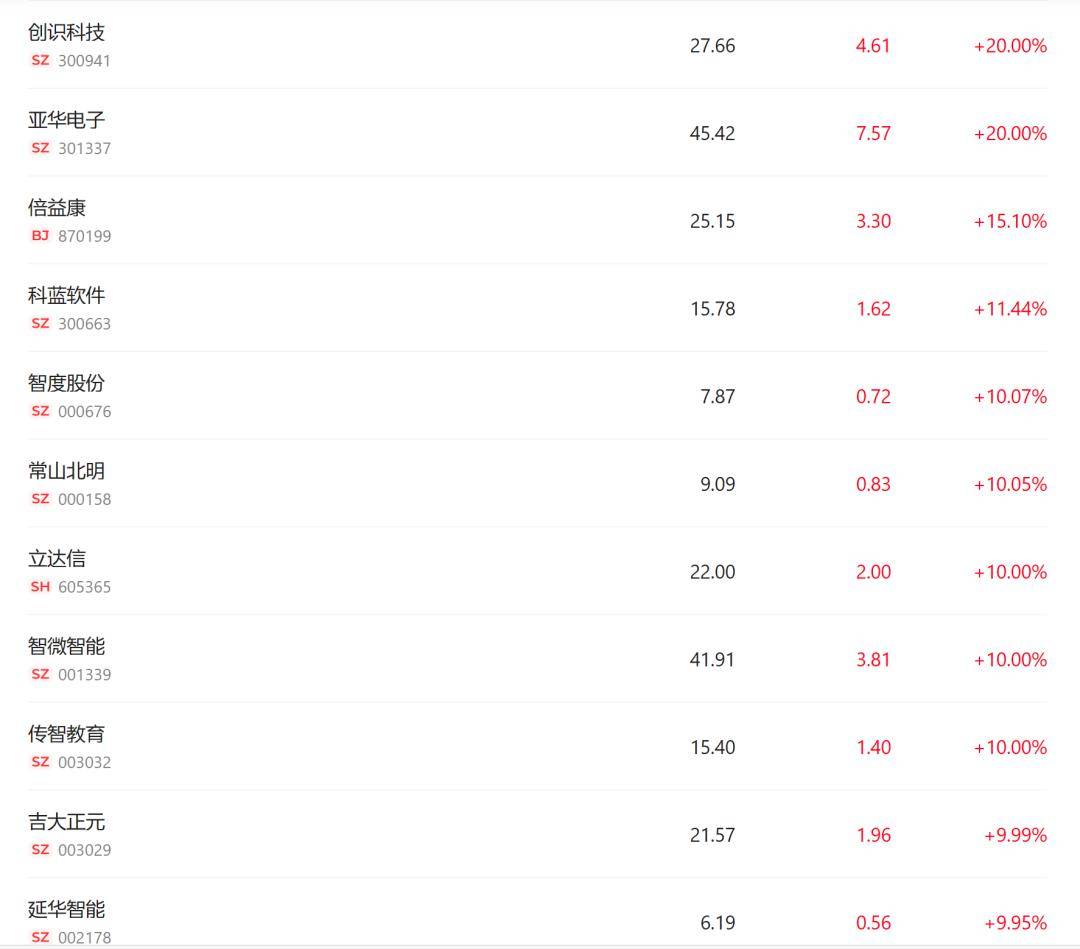The image size is (1080, 949).
Task: Select the 倍益康 stock entry
Action: coord(537,220)
